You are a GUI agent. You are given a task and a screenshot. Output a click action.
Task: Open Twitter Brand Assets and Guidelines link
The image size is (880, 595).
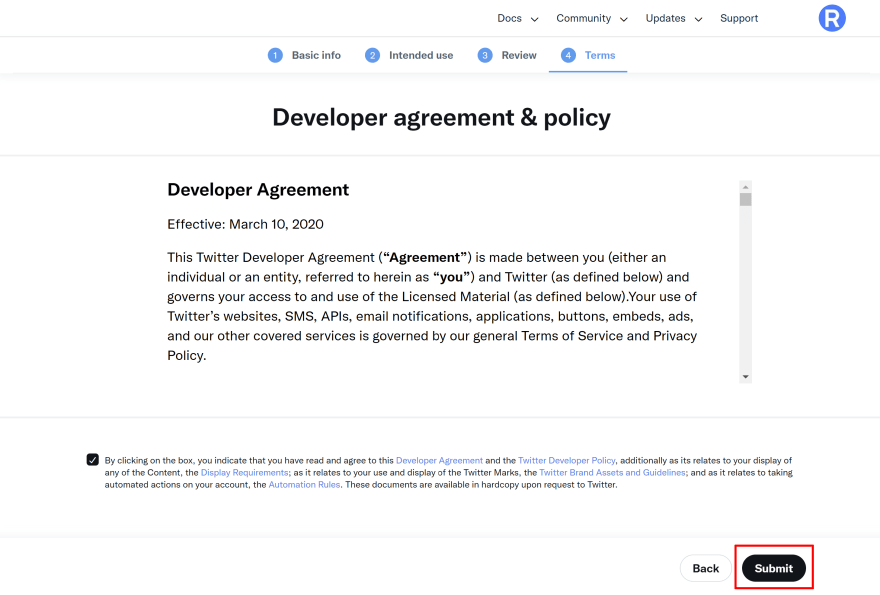coord(612,473)
